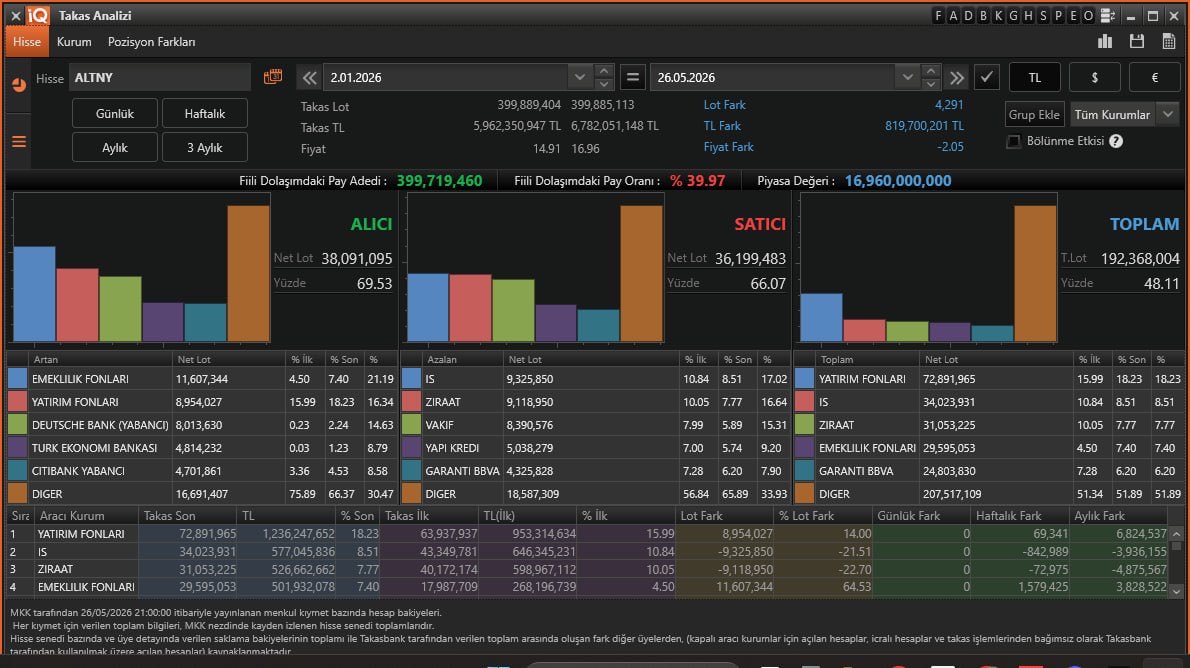Select the Haftalık period button
Viewport: 1190px width, 668px height.
click(x=205, y=113)
